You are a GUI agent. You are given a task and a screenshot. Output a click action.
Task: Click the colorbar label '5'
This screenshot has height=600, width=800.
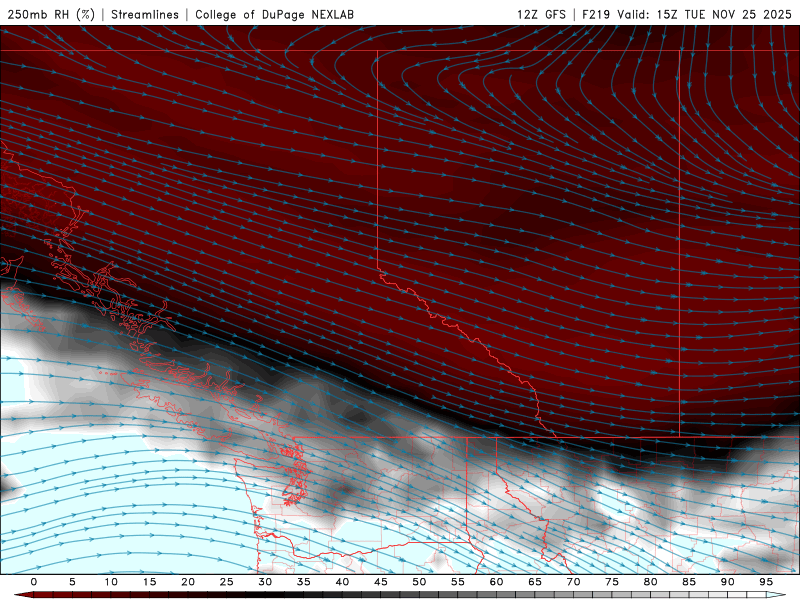(x=72, y=582)
